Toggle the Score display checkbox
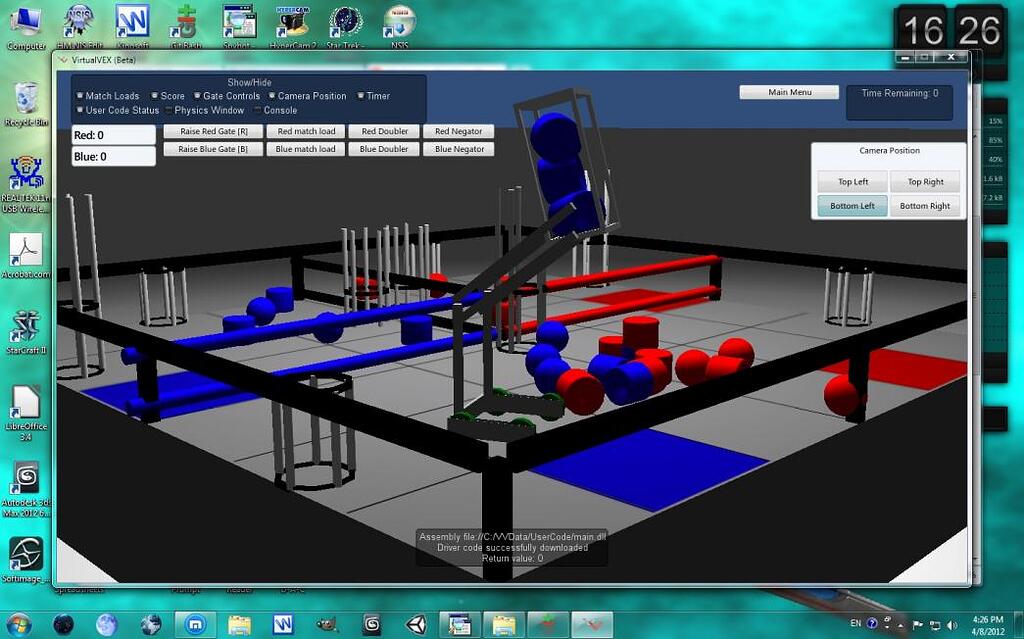Screen dimensions: 1024x639 155,96
